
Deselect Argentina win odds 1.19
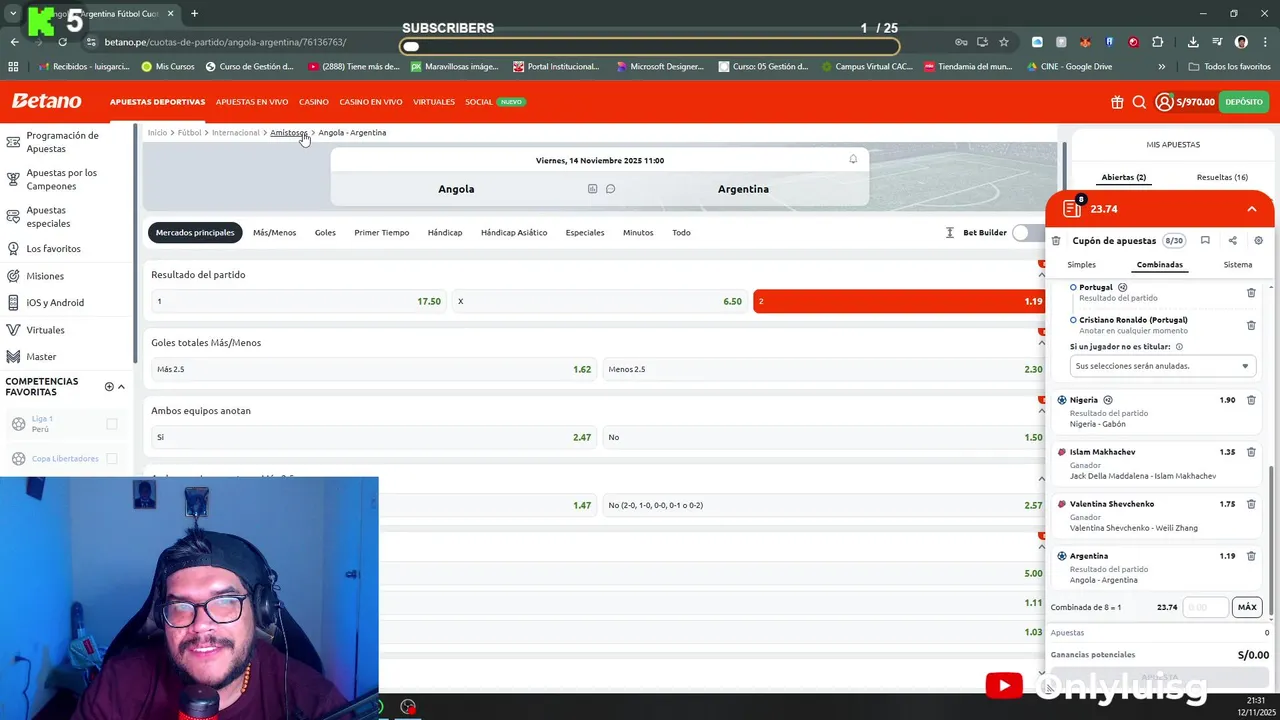coord(899,301)
